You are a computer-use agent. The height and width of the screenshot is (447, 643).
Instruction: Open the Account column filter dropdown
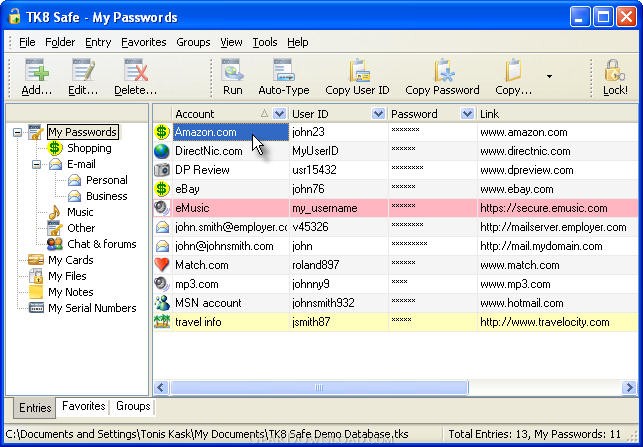279,114
